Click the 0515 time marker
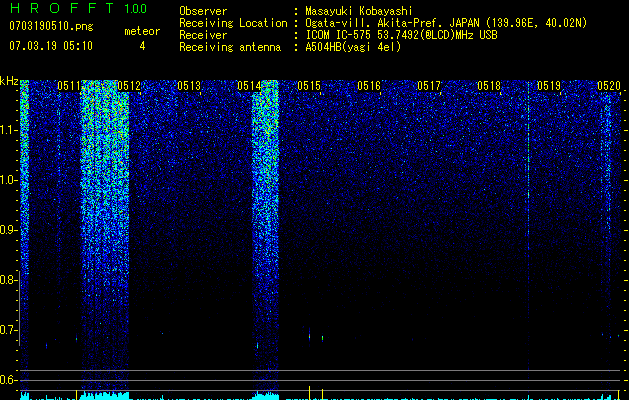 click(309, 86)
